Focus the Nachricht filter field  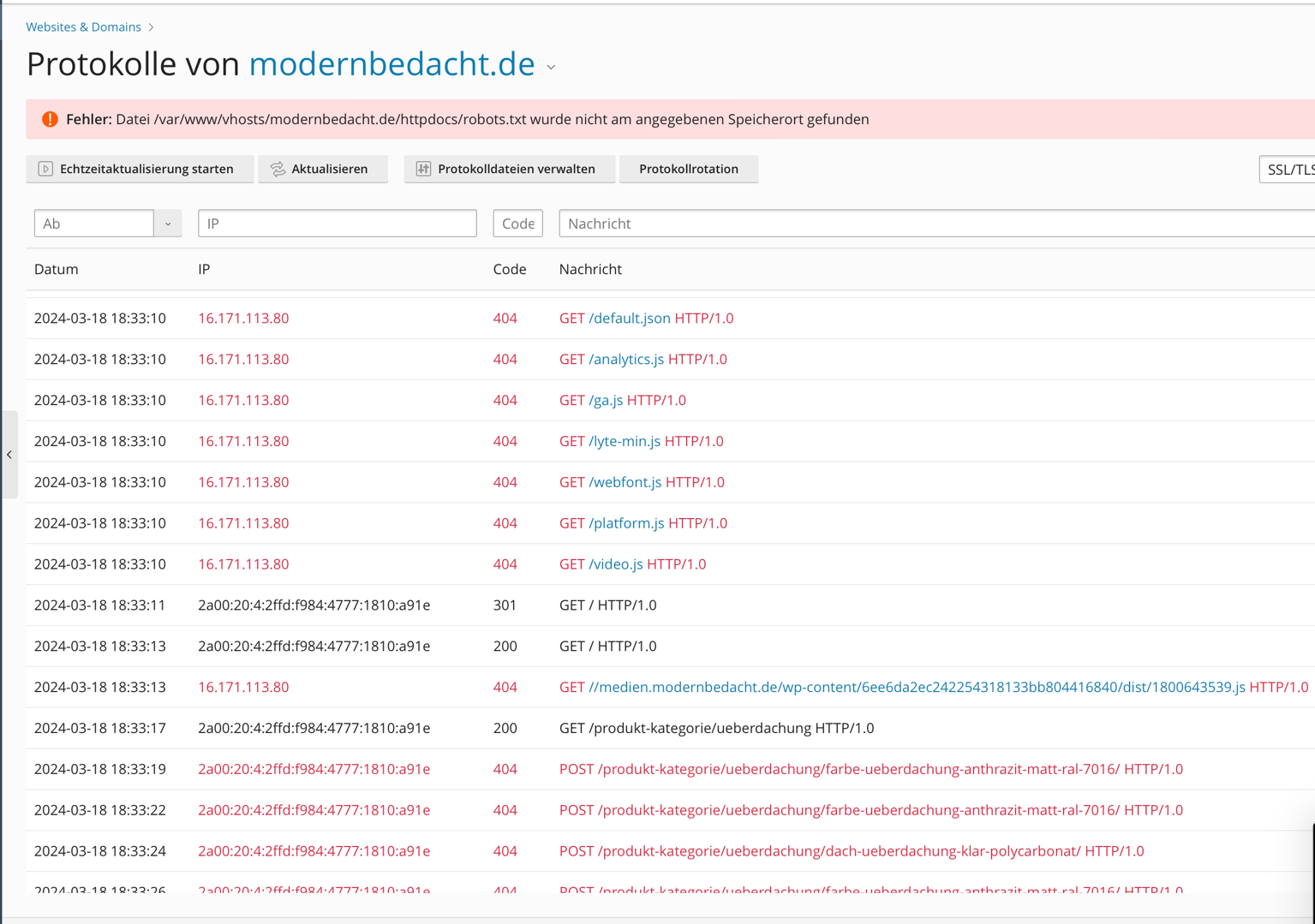click(x=936, y=224)
